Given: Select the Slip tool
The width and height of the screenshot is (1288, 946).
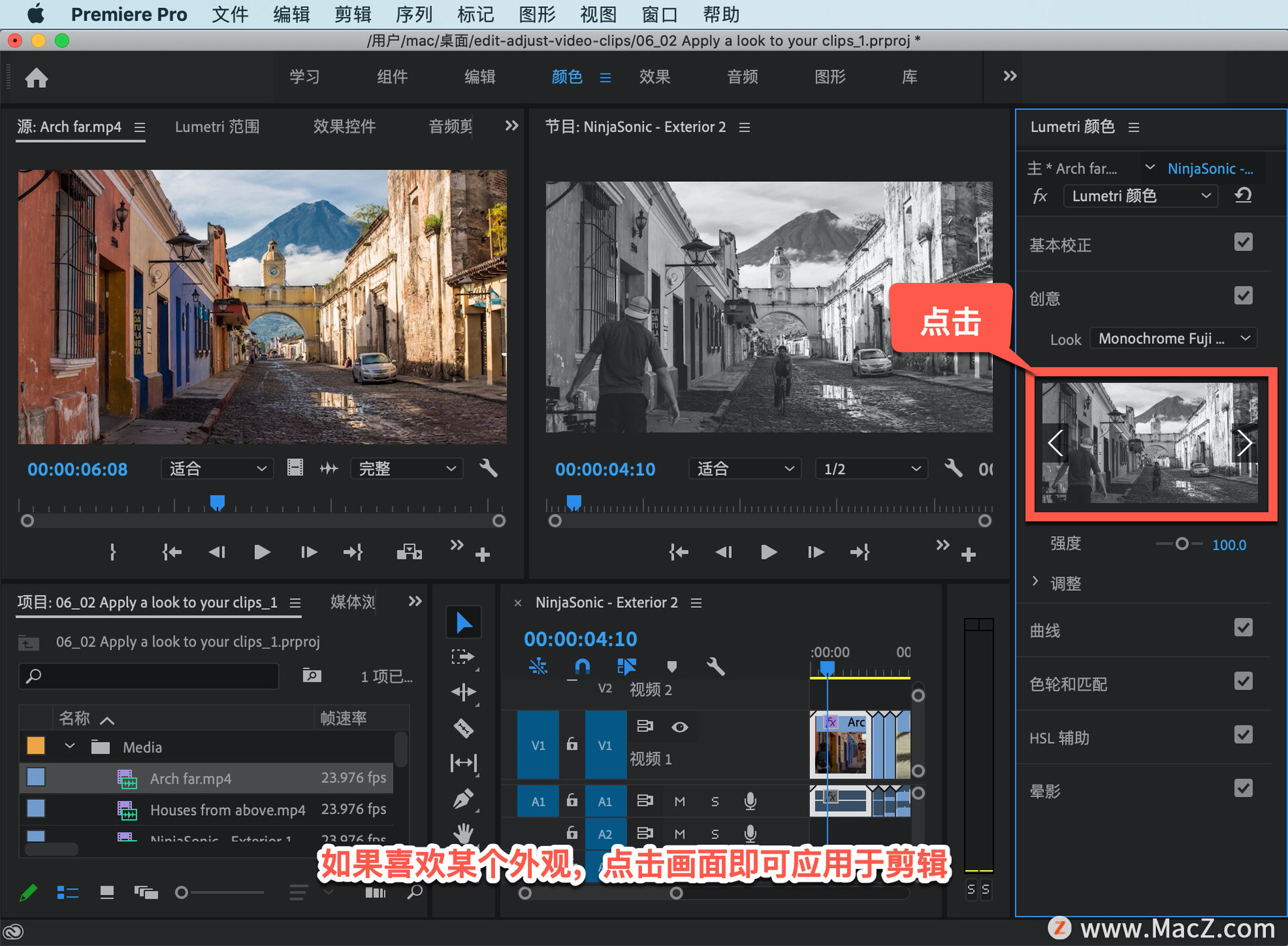Looking at the screenshot, I should [x=464, y=763].
